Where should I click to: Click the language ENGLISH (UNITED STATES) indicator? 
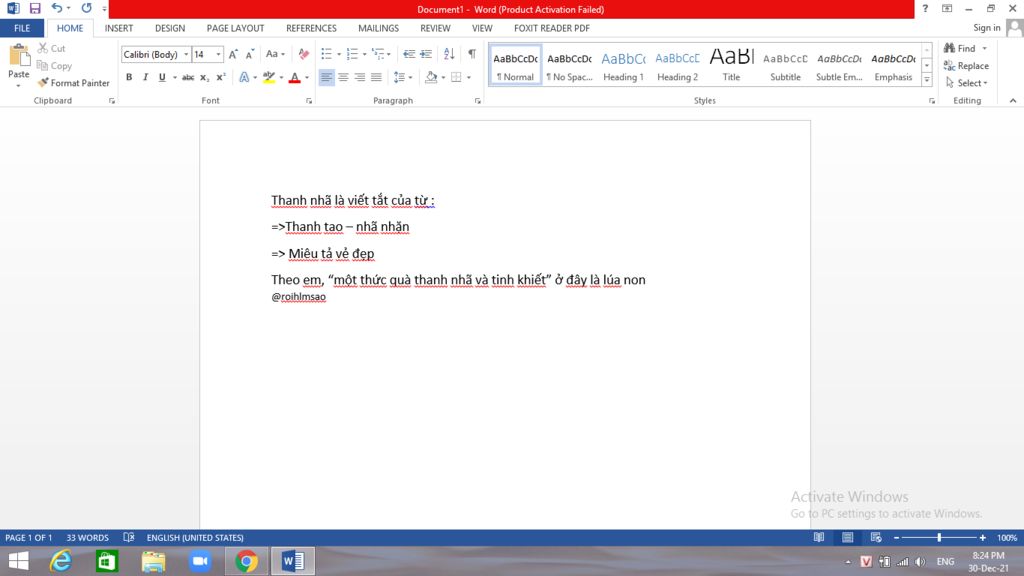[x=195, y=537]
